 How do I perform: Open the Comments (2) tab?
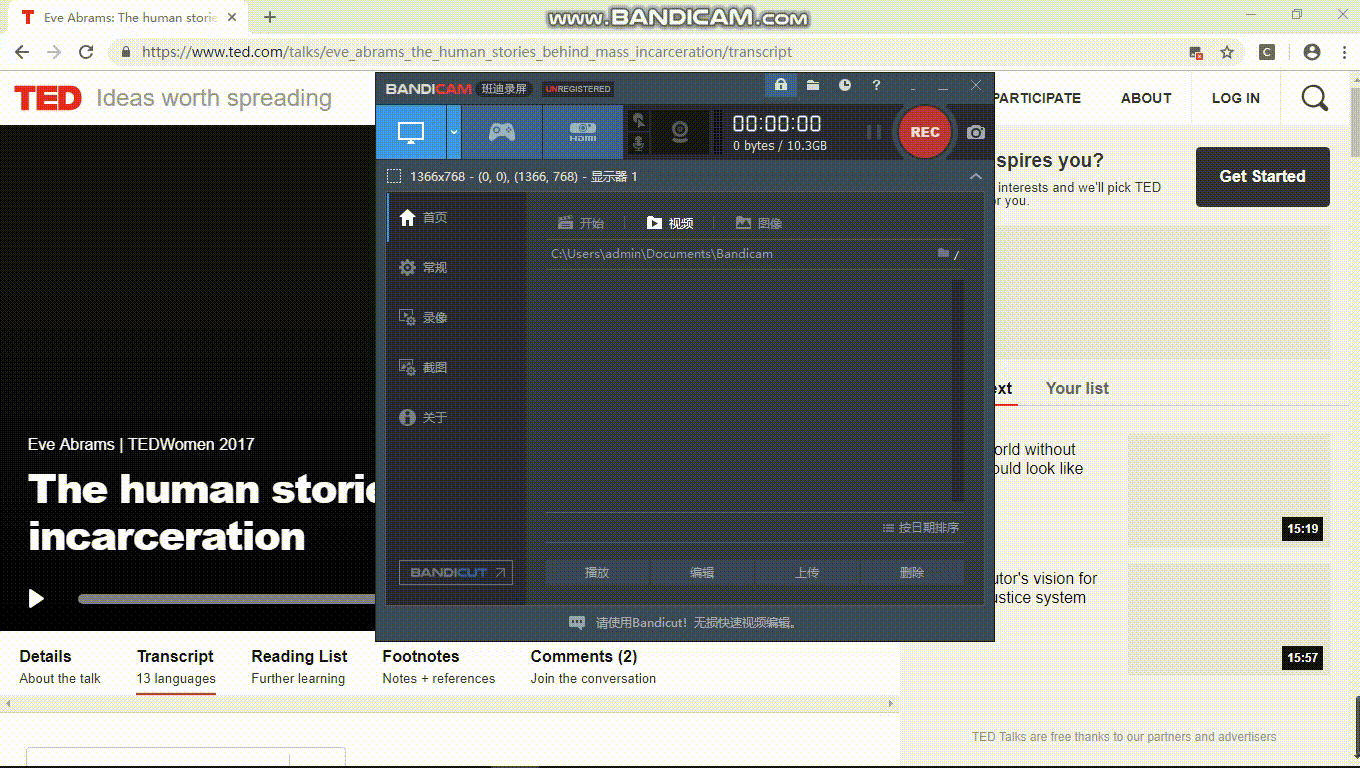coord(593,667)
